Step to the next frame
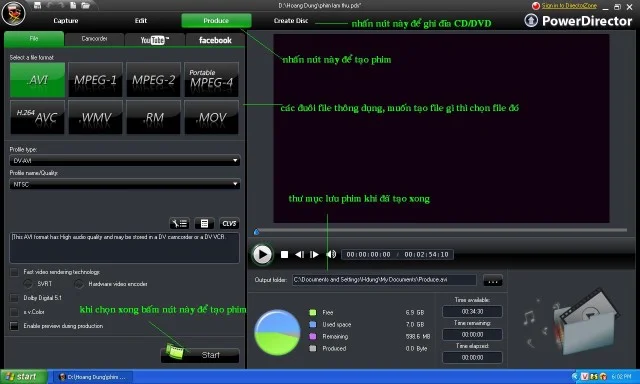 314,255
